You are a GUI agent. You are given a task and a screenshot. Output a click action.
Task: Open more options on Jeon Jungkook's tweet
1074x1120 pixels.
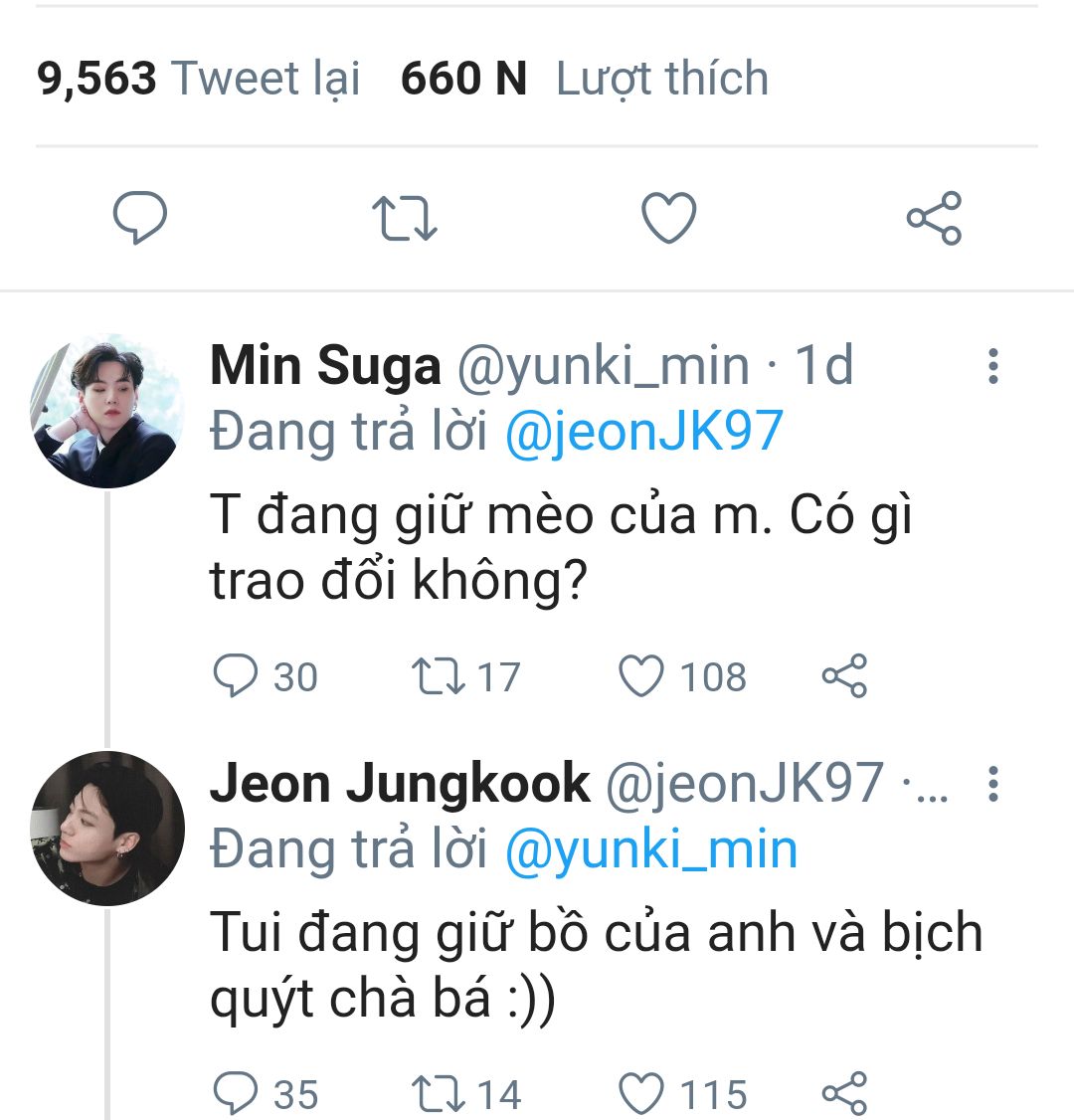[991, 784]
